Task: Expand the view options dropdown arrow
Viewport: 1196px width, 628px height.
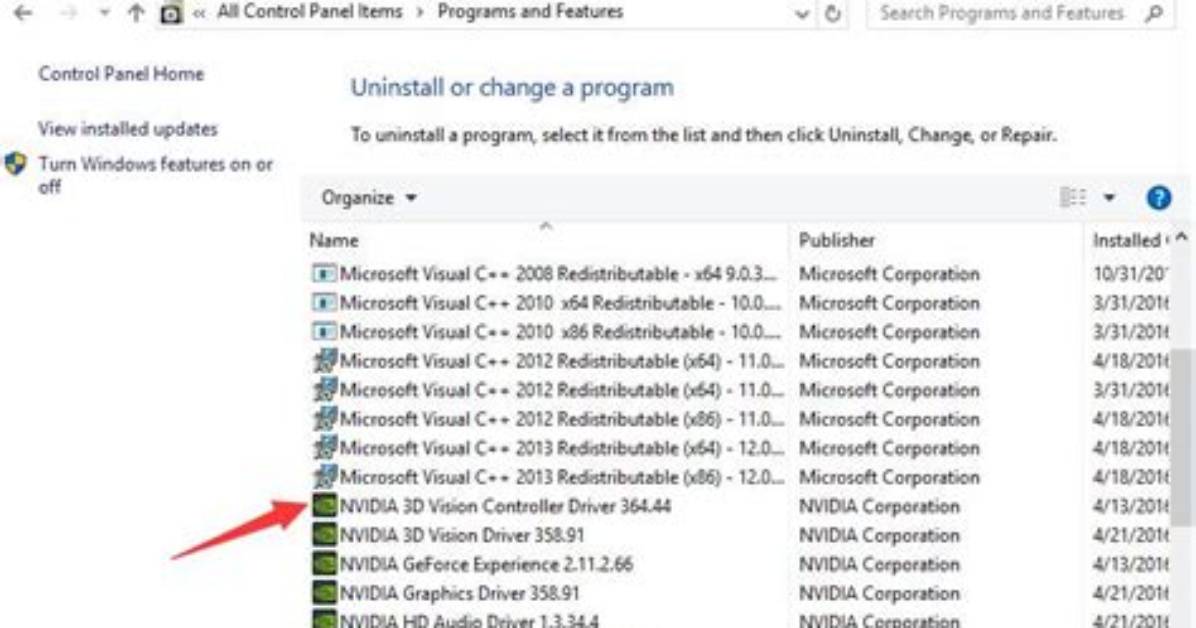Action: [1109, 198]
